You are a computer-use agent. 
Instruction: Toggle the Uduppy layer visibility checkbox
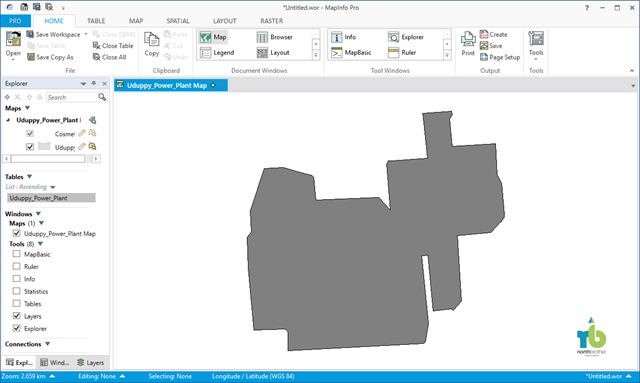[x=30, y=147]
